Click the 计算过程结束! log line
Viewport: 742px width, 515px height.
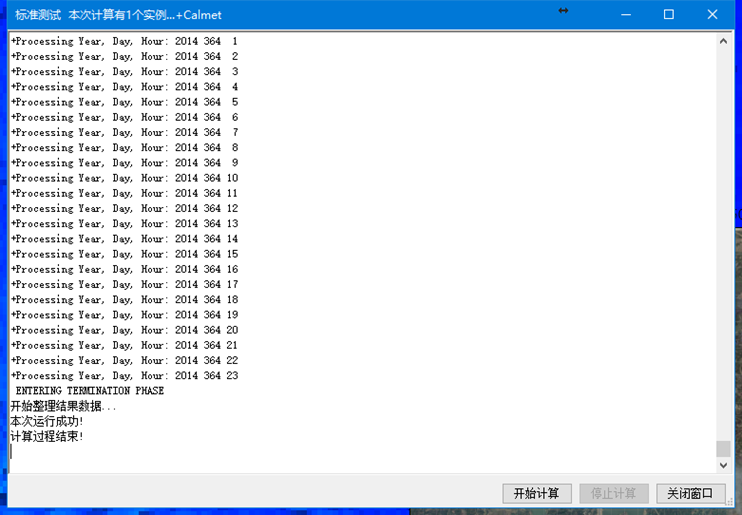tap(47, 437)
